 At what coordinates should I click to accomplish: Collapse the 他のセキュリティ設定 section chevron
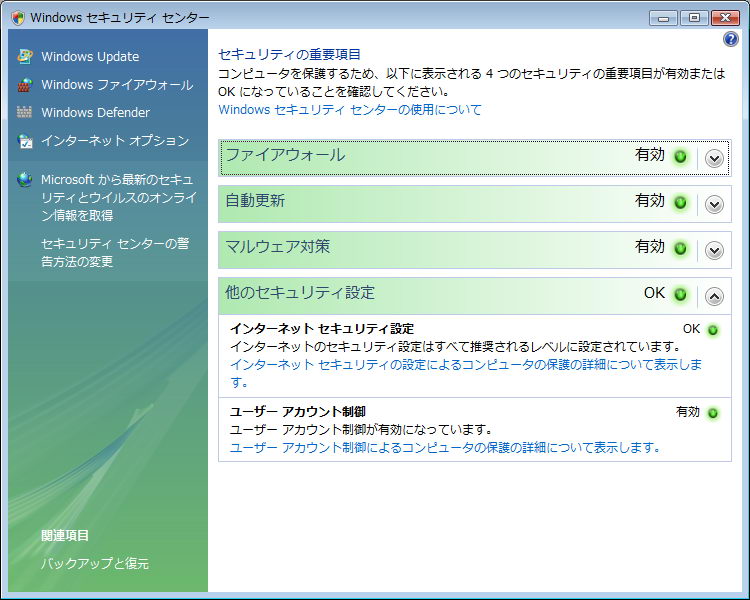point(714,296)
